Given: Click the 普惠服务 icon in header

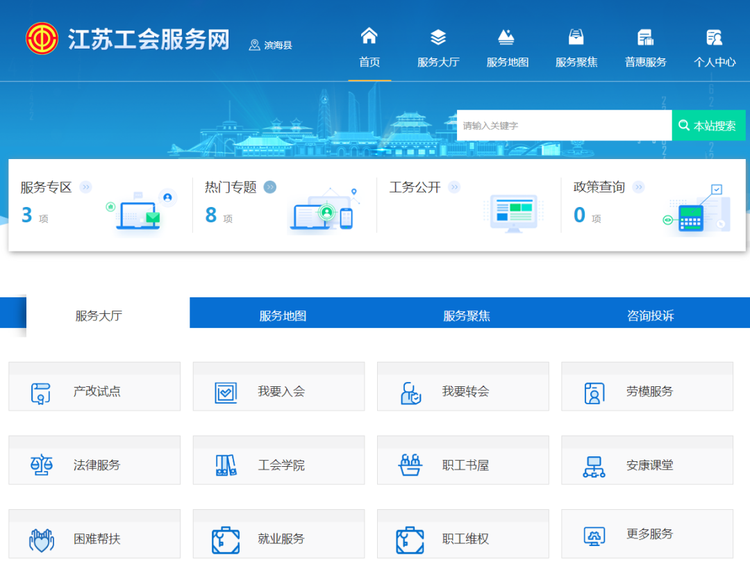Looking at the screenshot, I should 645,37.
